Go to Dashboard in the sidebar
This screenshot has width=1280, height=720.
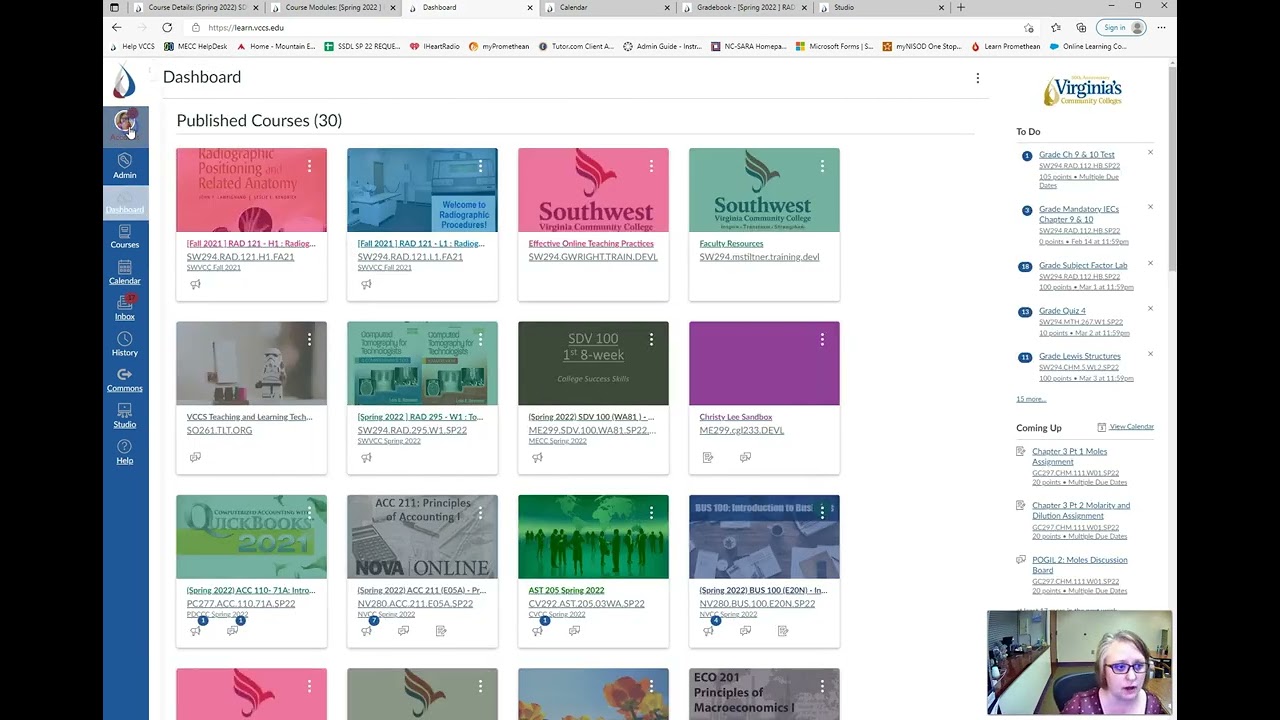125,202
